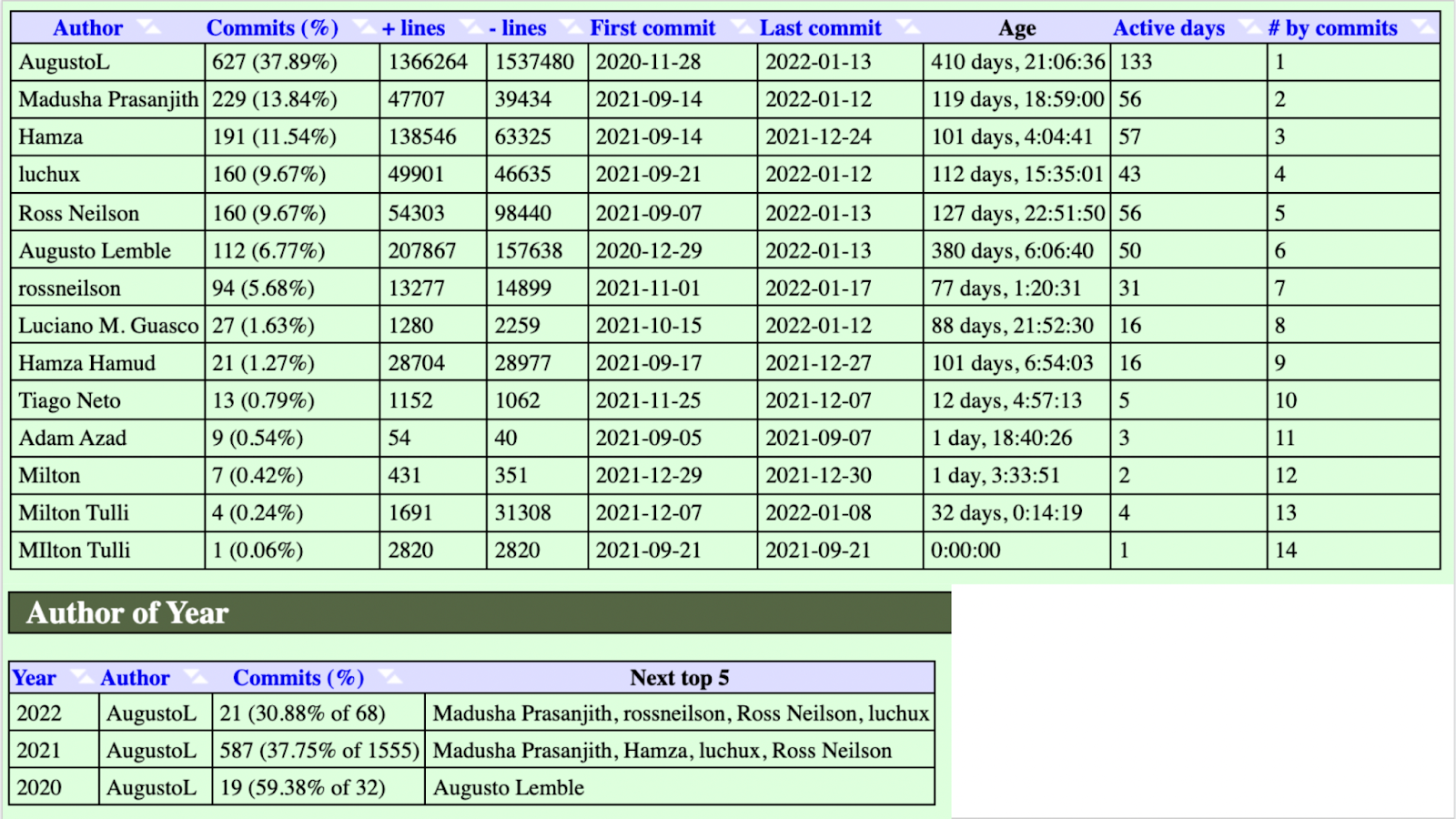Select the MIlton Tulli author cell
This screenshot has width=1456, height=819.
(x=107, y=551)
